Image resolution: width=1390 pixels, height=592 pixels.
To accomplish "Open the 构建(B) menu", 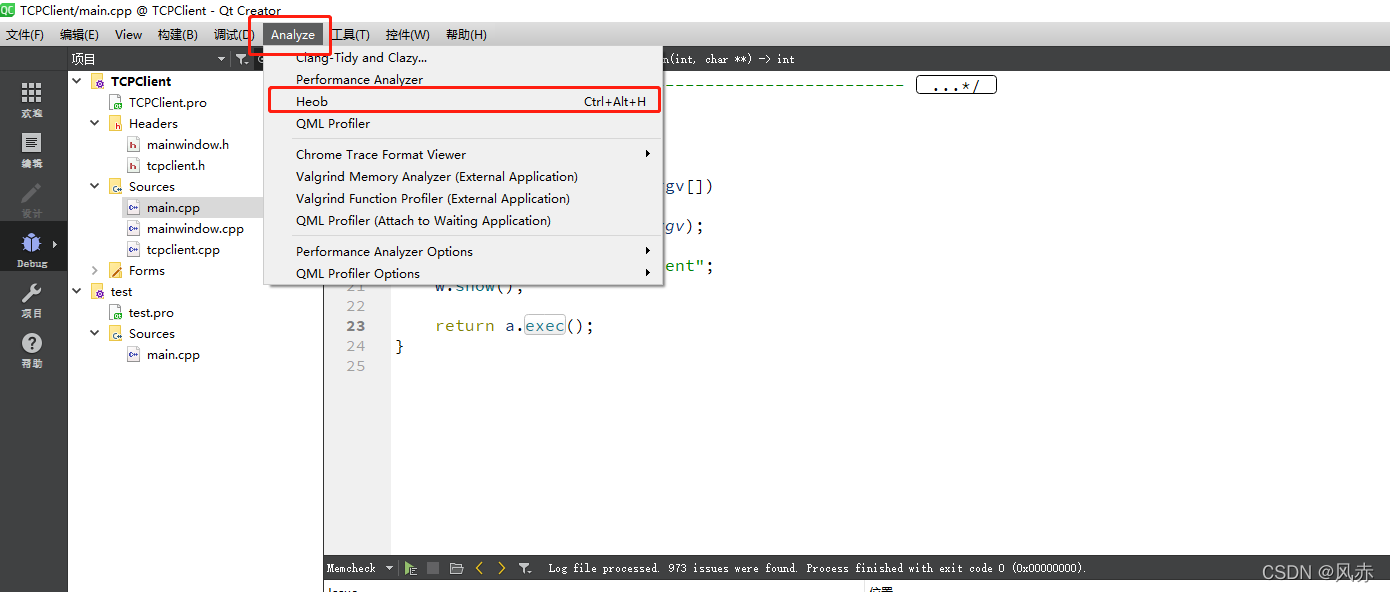I will [x=178, y=35].
